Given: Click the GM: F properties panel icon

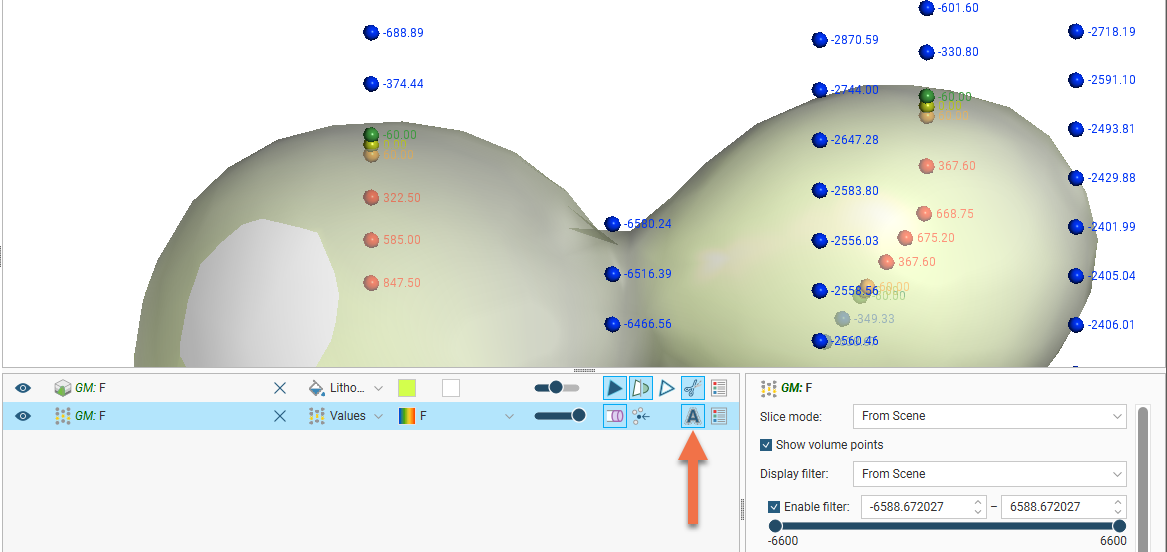Looking at the screenshot, I should pyautogui.click(x=768, y=388).
